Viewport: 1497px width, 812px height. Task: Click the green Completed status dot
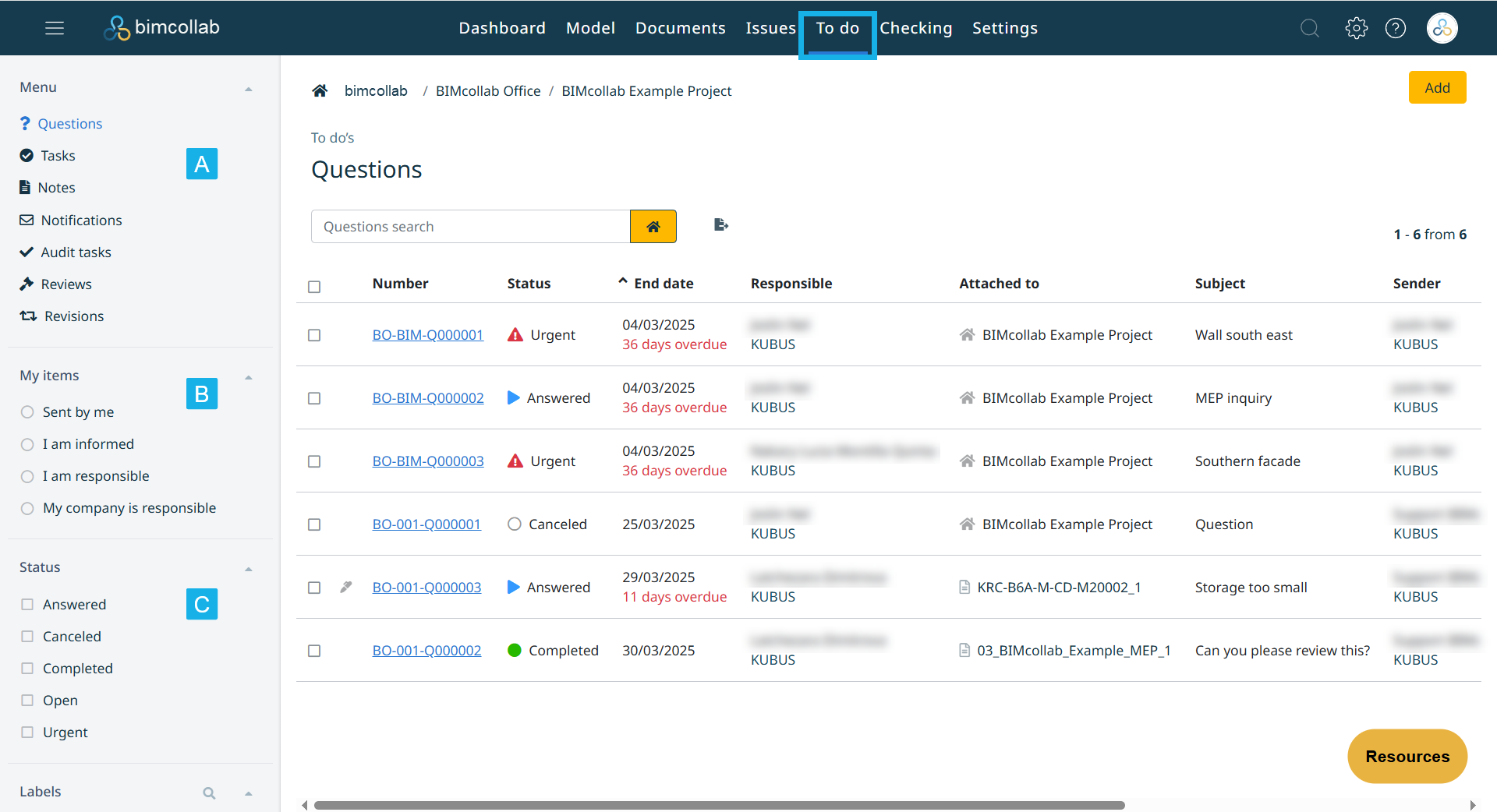pyautogui.click(x=515, y=650)
